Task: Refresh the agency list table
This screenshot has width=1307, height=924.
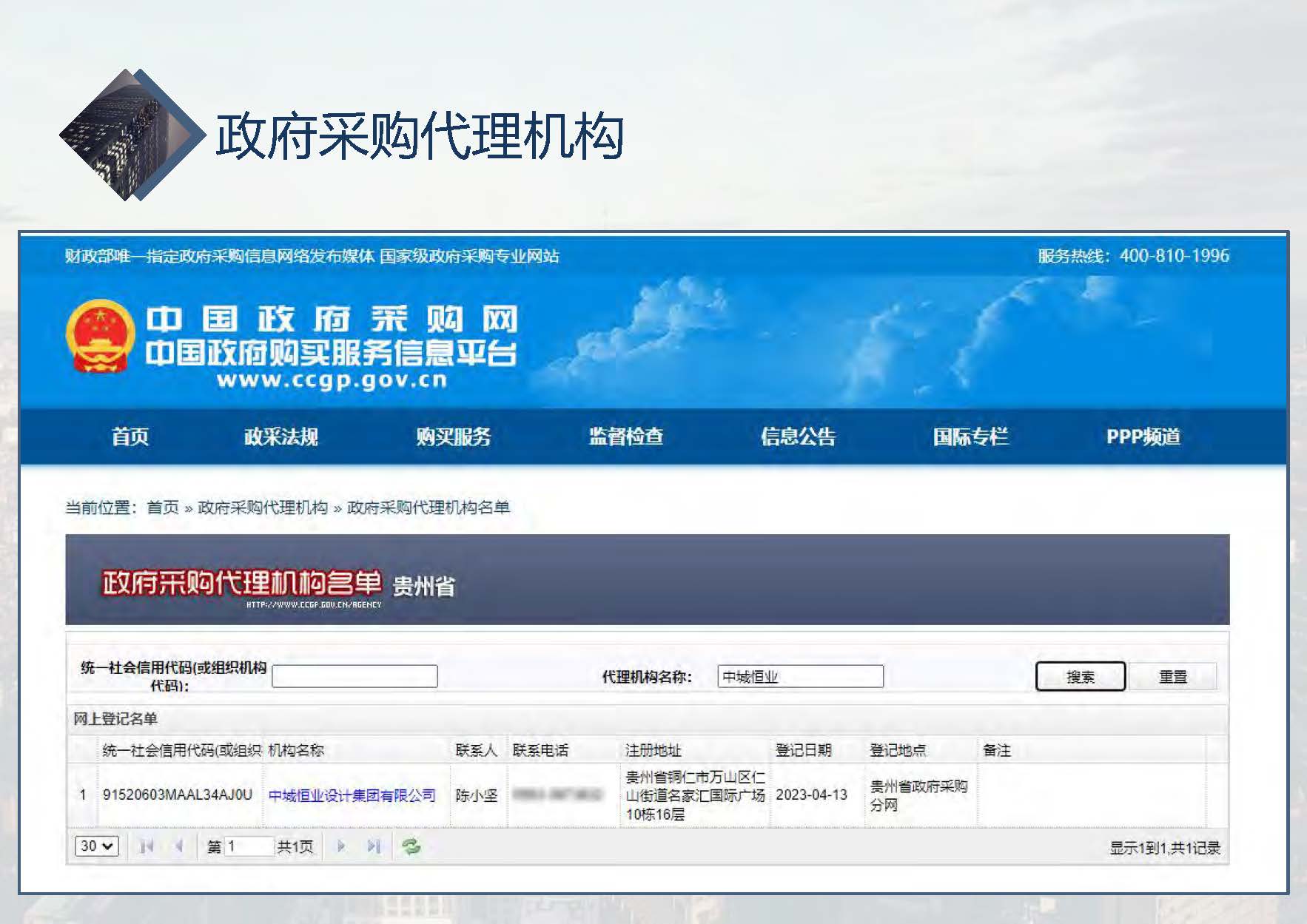Action: tap(411, 846)
